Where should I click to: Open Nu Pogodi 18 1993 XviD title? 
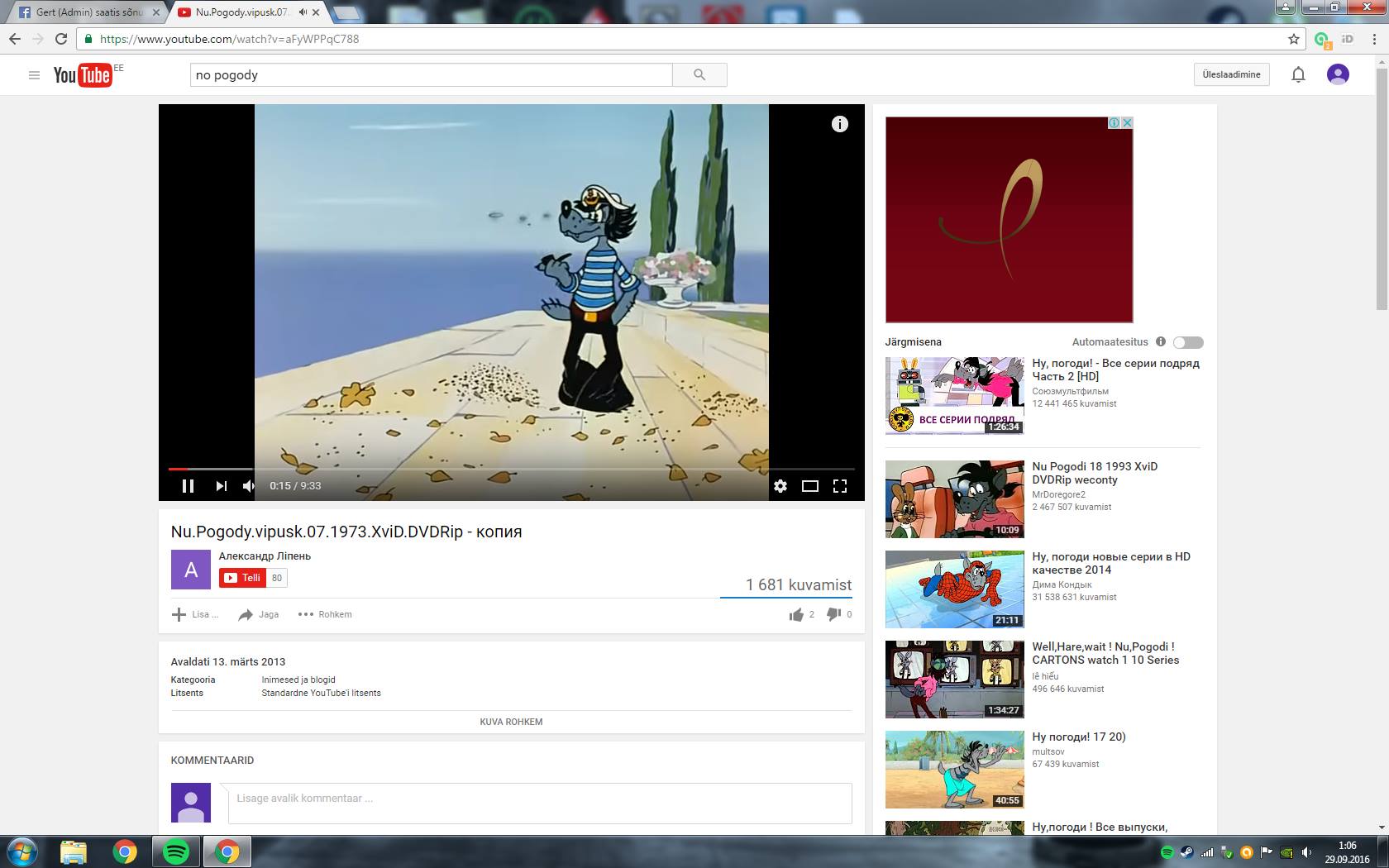pos(1094,473)
